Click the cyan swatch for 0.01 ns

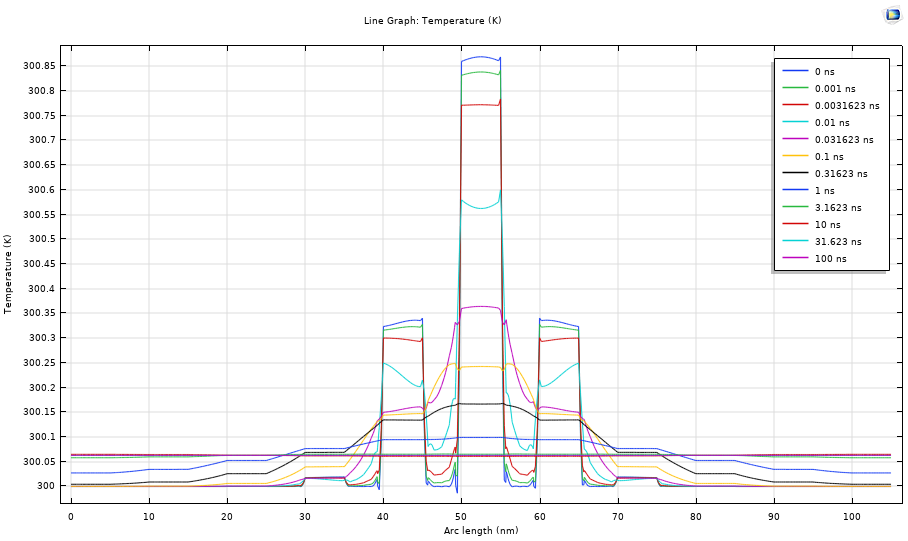tap(795, 122)
